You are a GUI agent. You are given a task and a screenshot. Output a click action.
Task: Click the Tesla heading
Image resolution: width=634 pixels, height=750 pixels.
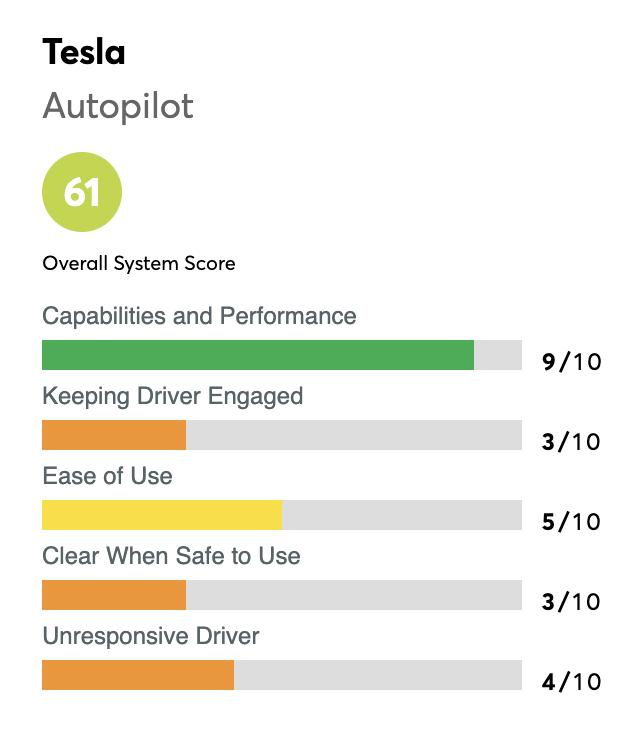84,52
